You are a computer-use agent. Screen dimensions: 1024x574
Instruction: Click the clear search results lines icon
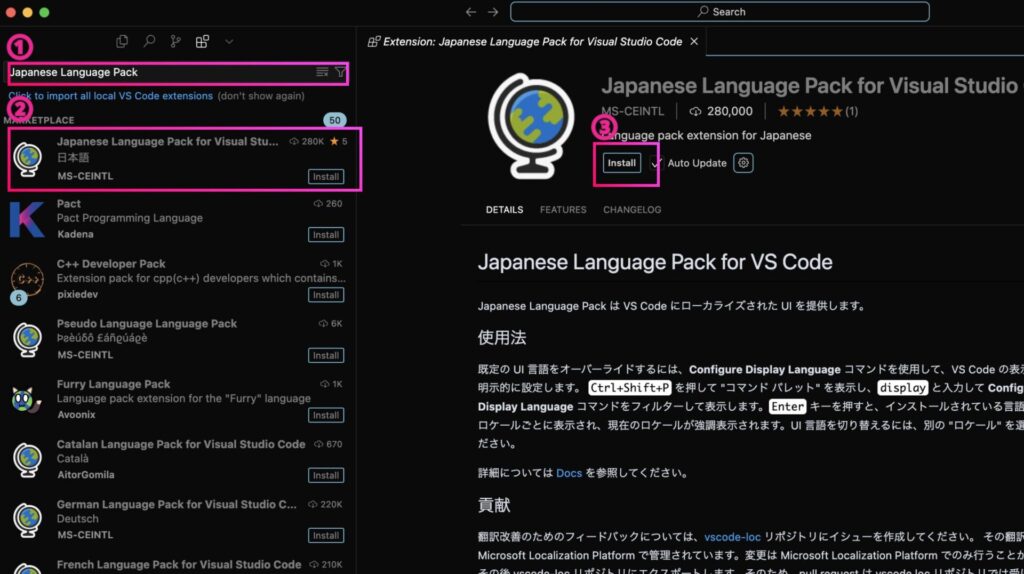(x=322, y=72)
